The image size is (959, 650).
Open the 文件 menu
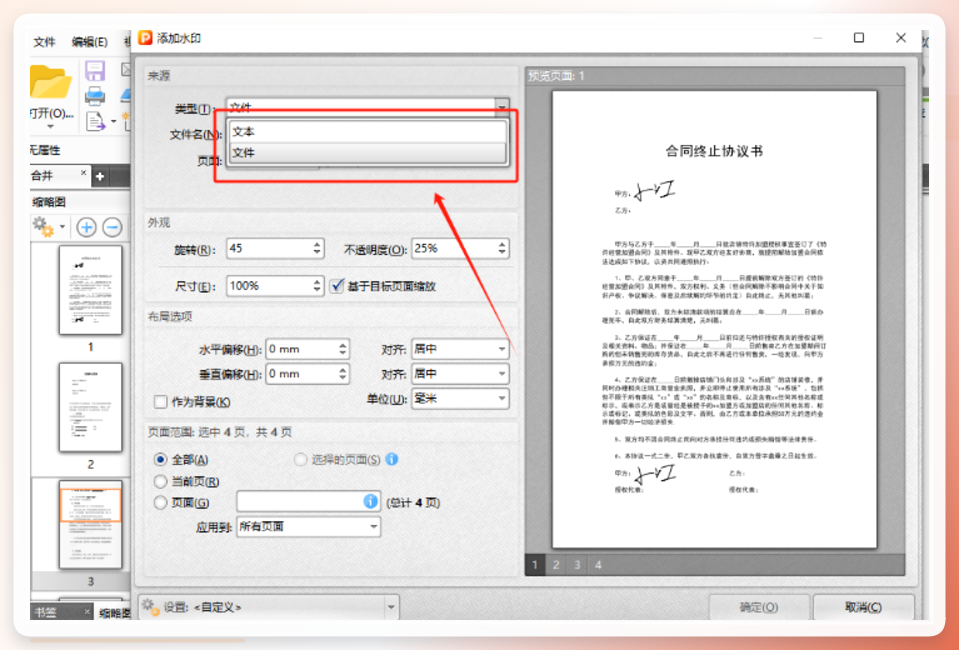pyautogui.click(x=44, y=42)
